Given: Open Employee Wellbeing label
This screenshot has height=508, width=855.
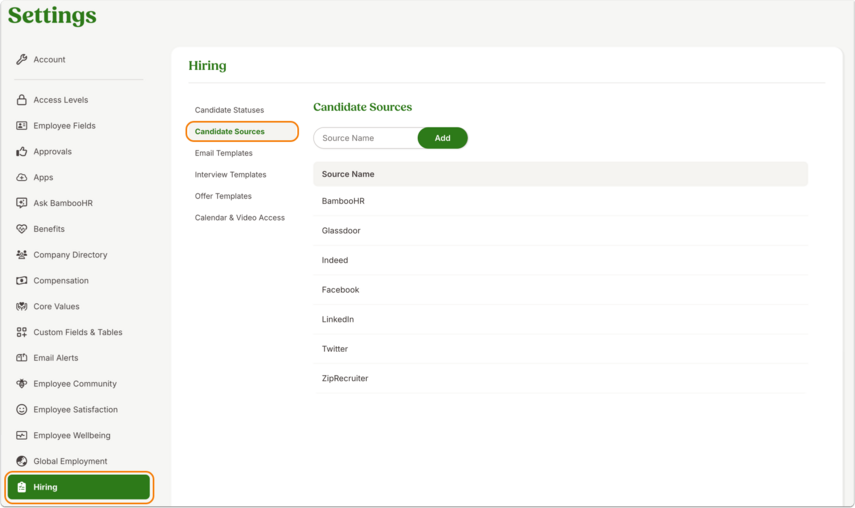Looking at the screenshot, I should pos(71,436).
